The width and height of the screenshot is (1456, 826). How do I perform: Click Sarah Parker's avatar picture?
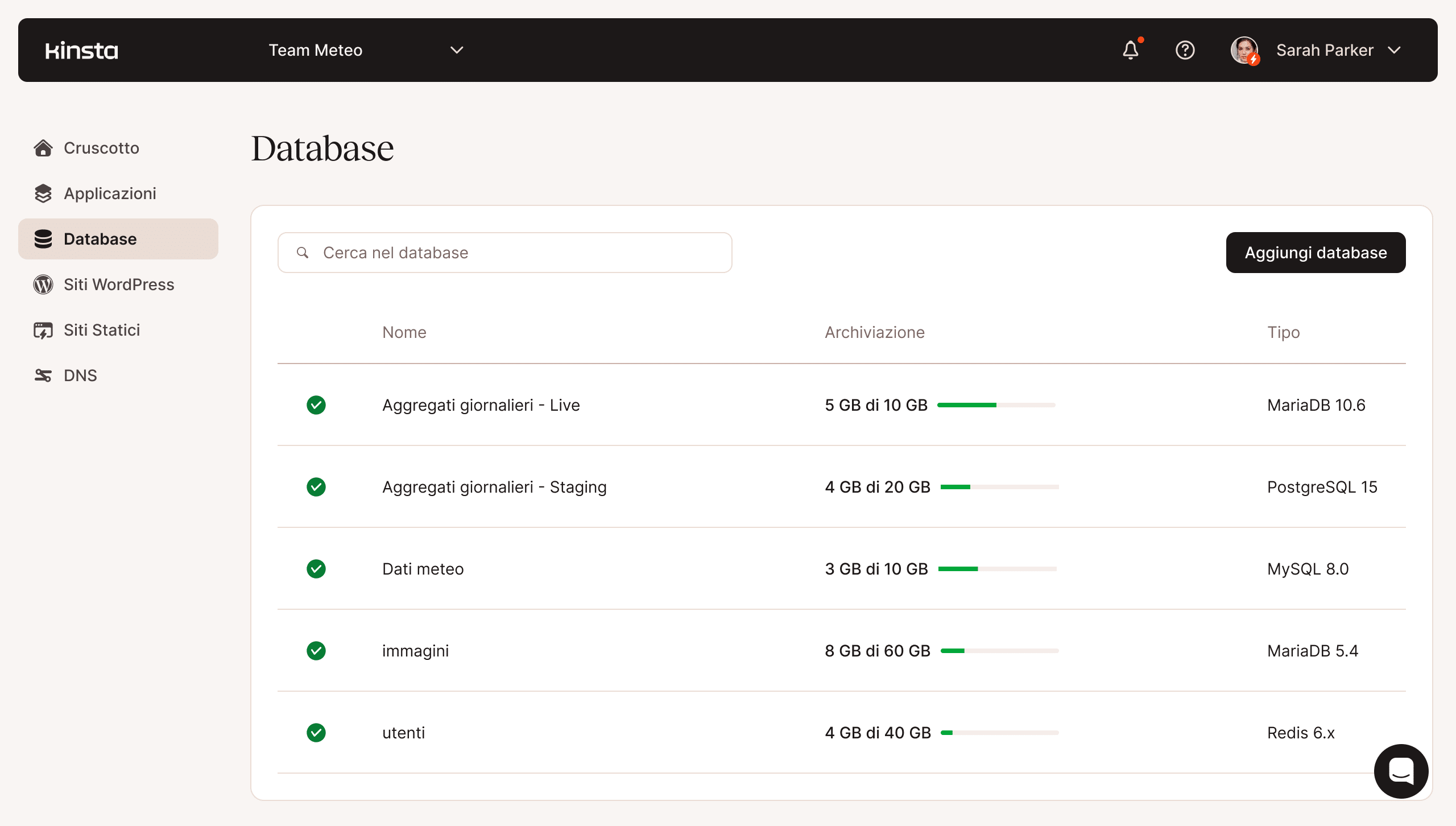[1245, 50]
